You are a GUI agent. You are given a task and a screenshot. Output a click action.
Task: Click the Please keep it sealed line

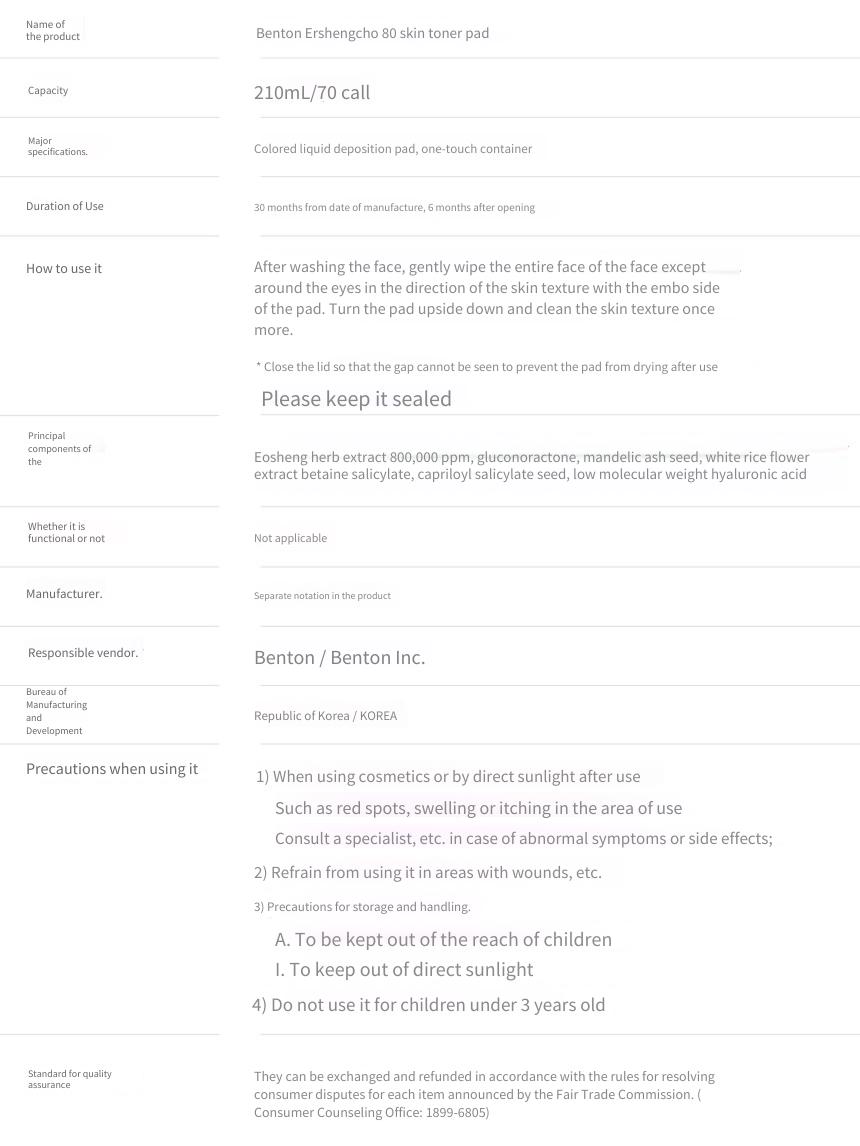coord(357,398)
